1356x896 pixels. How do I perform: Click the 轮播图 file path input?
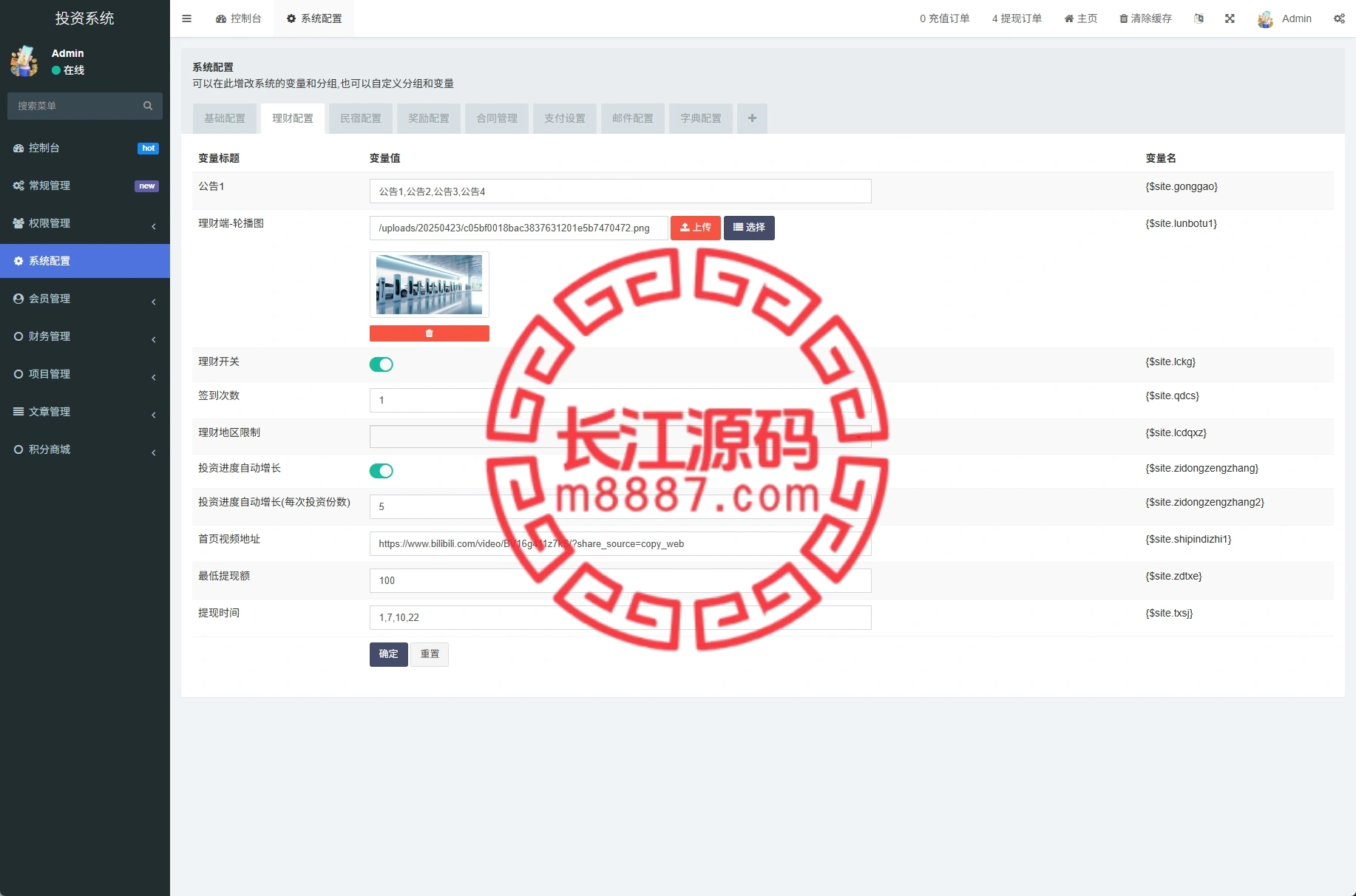pyautogui.click(x=518, y=228)
